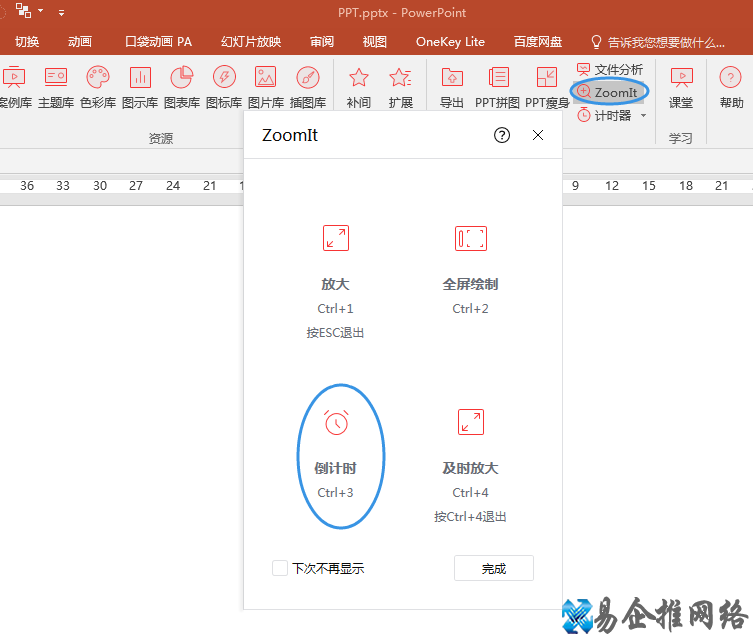Viewport: 753px width, 643px height.
Task: Open the 导出 export tool
Action: 452,86
